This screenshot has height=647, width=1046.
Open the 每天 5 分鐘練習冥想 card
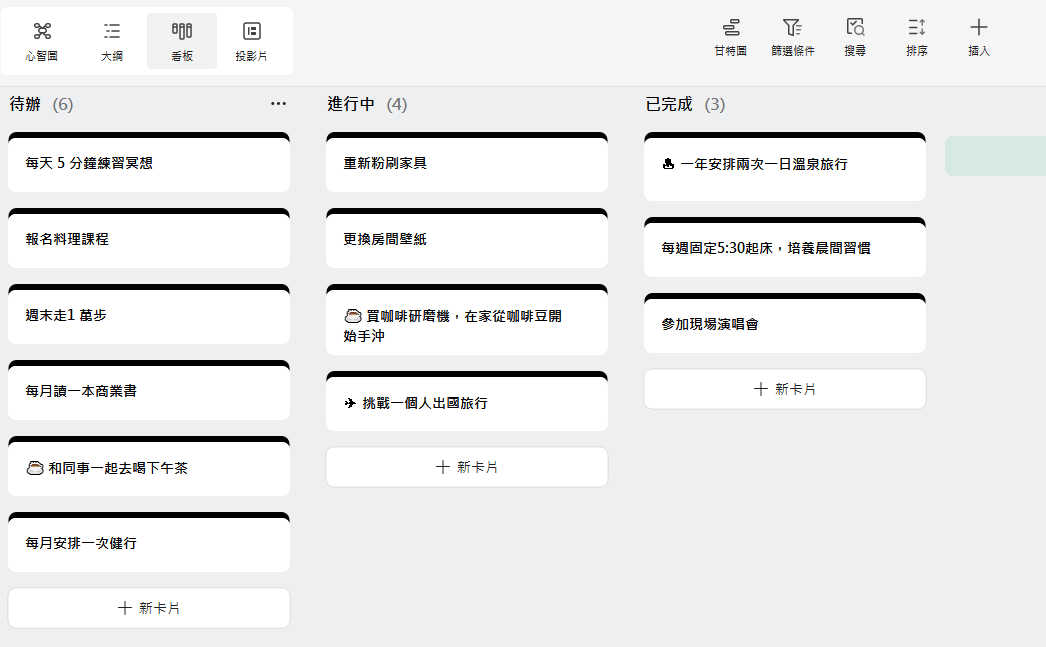[x=149, y=163]
